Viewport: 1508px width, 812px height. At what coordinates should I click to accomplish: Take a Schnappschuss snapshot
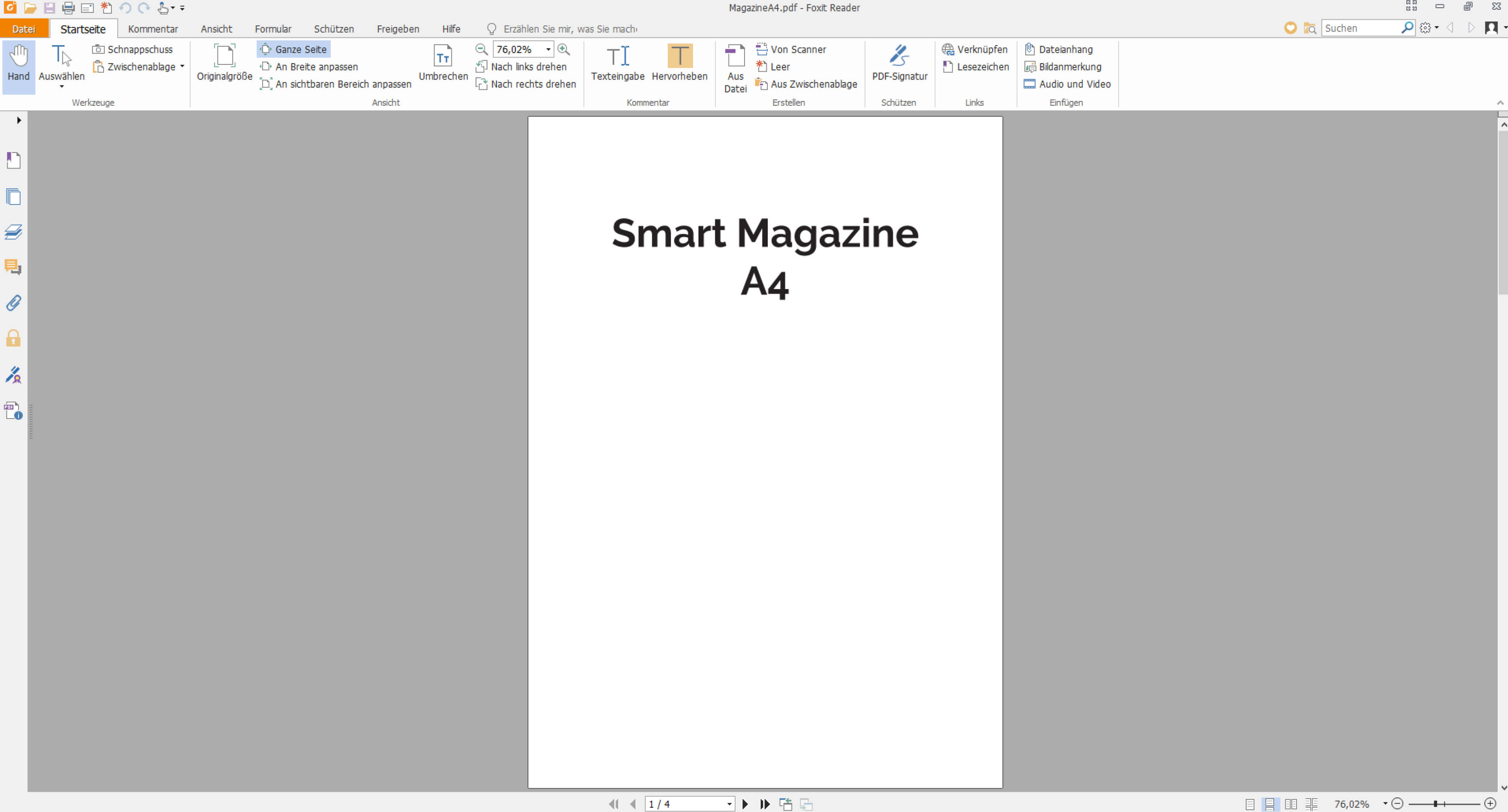[x=133, y=49]
